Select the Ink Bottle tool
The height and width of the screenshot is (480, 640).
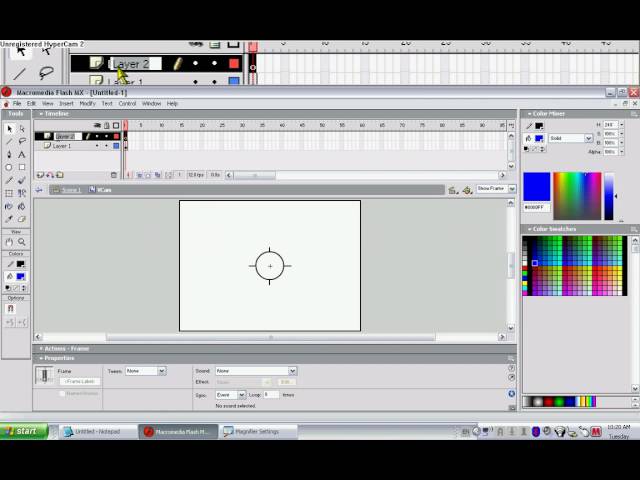[9, 206]
